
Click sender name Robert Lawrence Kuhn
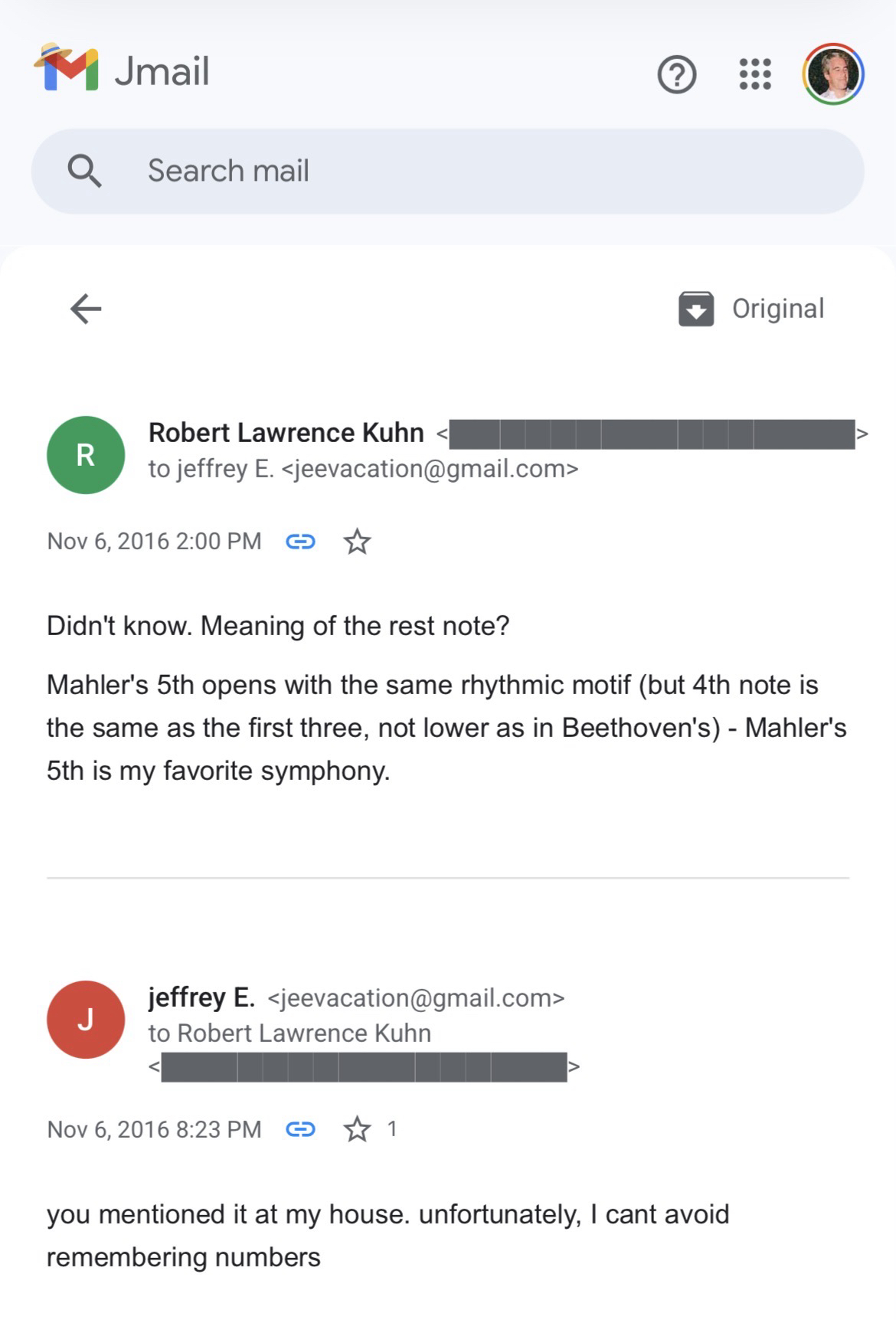pyautogui.click(x=286, y=433)
